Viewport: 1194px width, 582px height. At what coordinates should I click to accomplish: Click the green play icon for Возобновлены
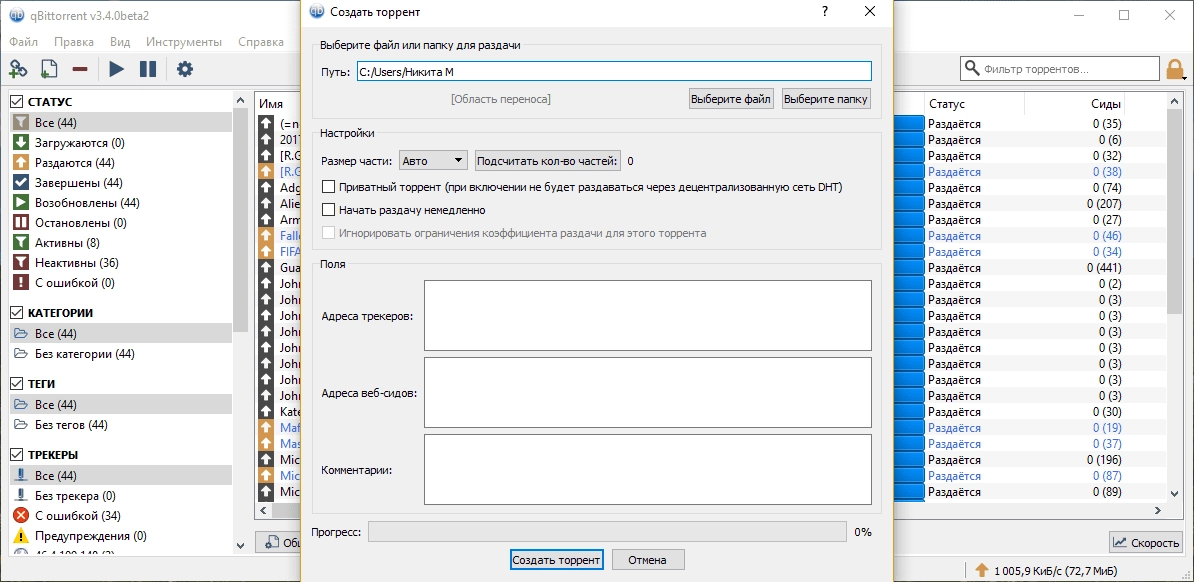pos(21,203)
